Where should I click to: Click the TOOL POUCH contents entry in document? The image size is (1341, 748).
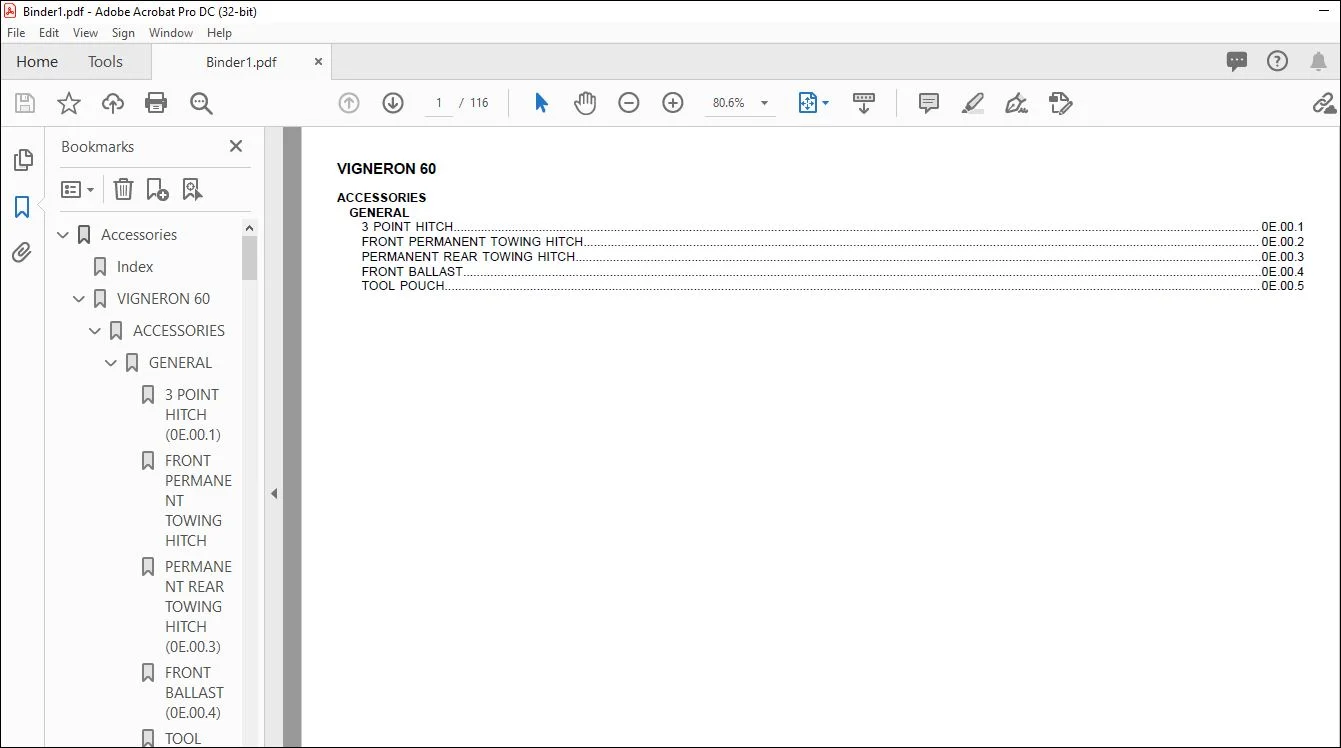pyautogui.click(x=832, y=286)
